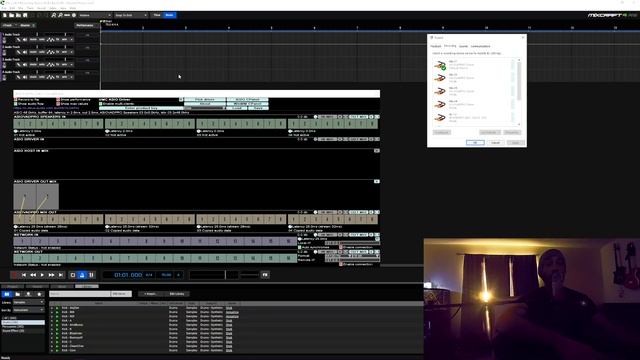Click the Open Project folder icon
The height and width of the screenshot is (360, 640).
(x=12, y=15)
